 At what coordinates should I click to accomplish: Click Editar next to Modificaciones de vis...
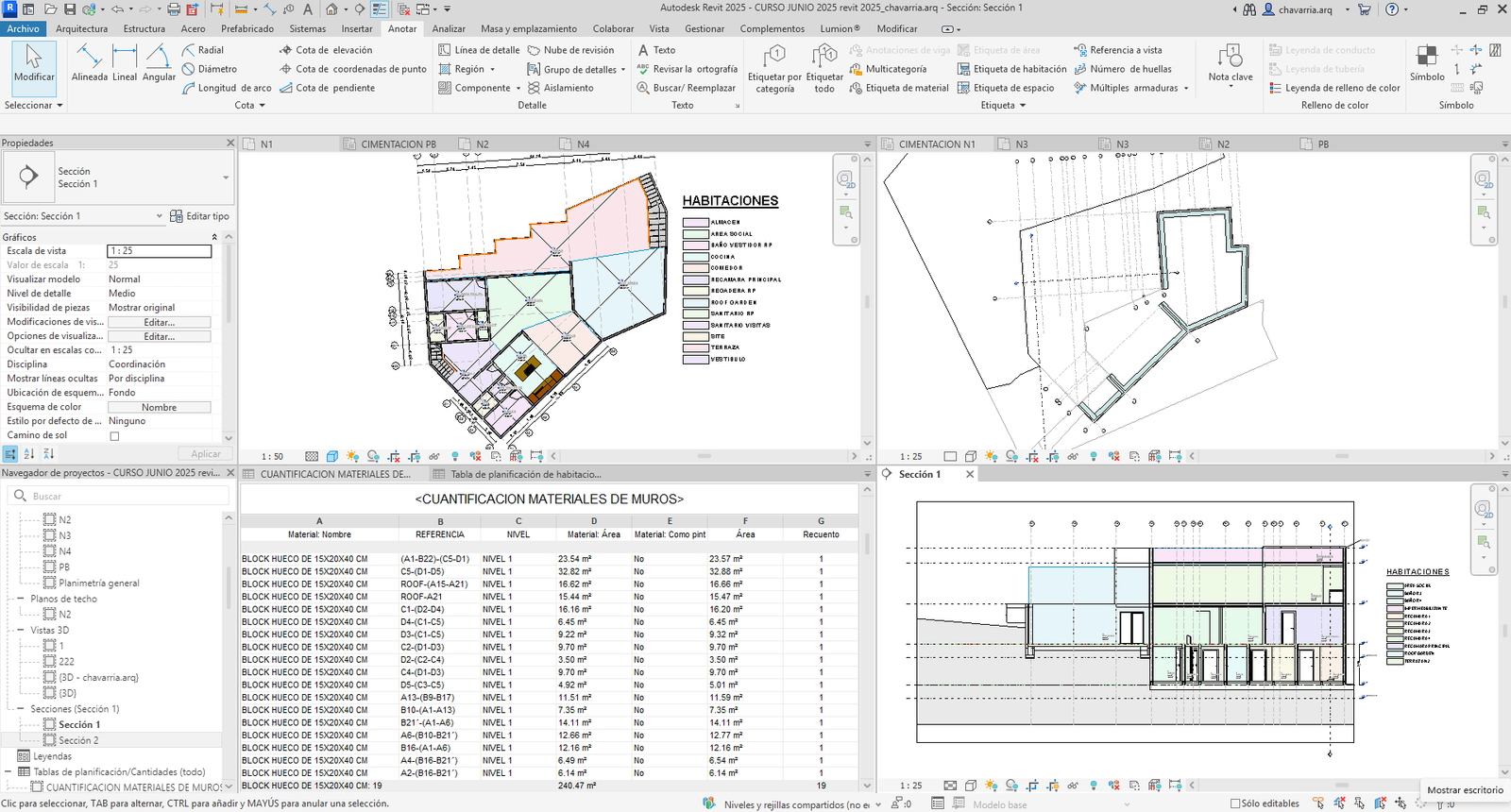[x=159, y=322]
